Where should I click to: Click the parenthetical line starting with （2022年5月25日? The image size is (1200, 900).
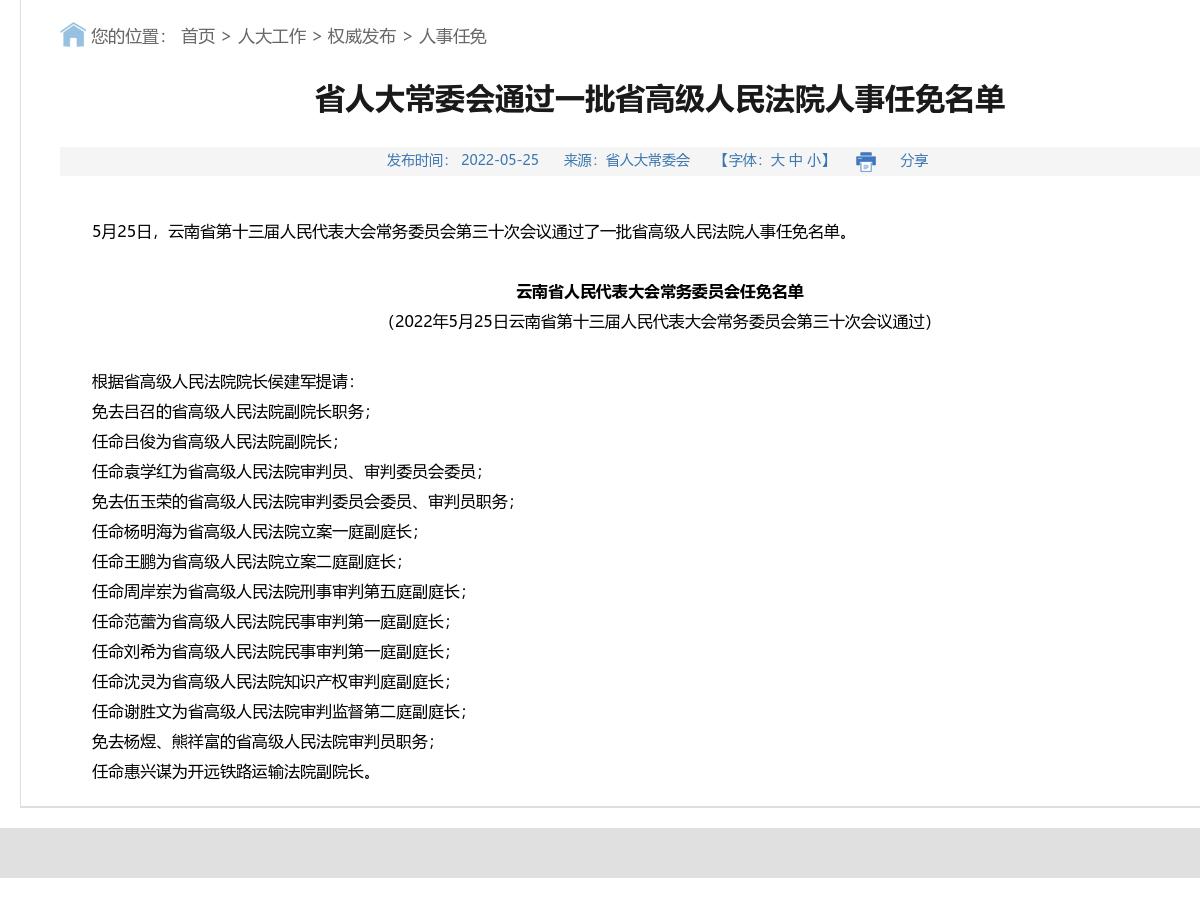[x=660, y=322]
